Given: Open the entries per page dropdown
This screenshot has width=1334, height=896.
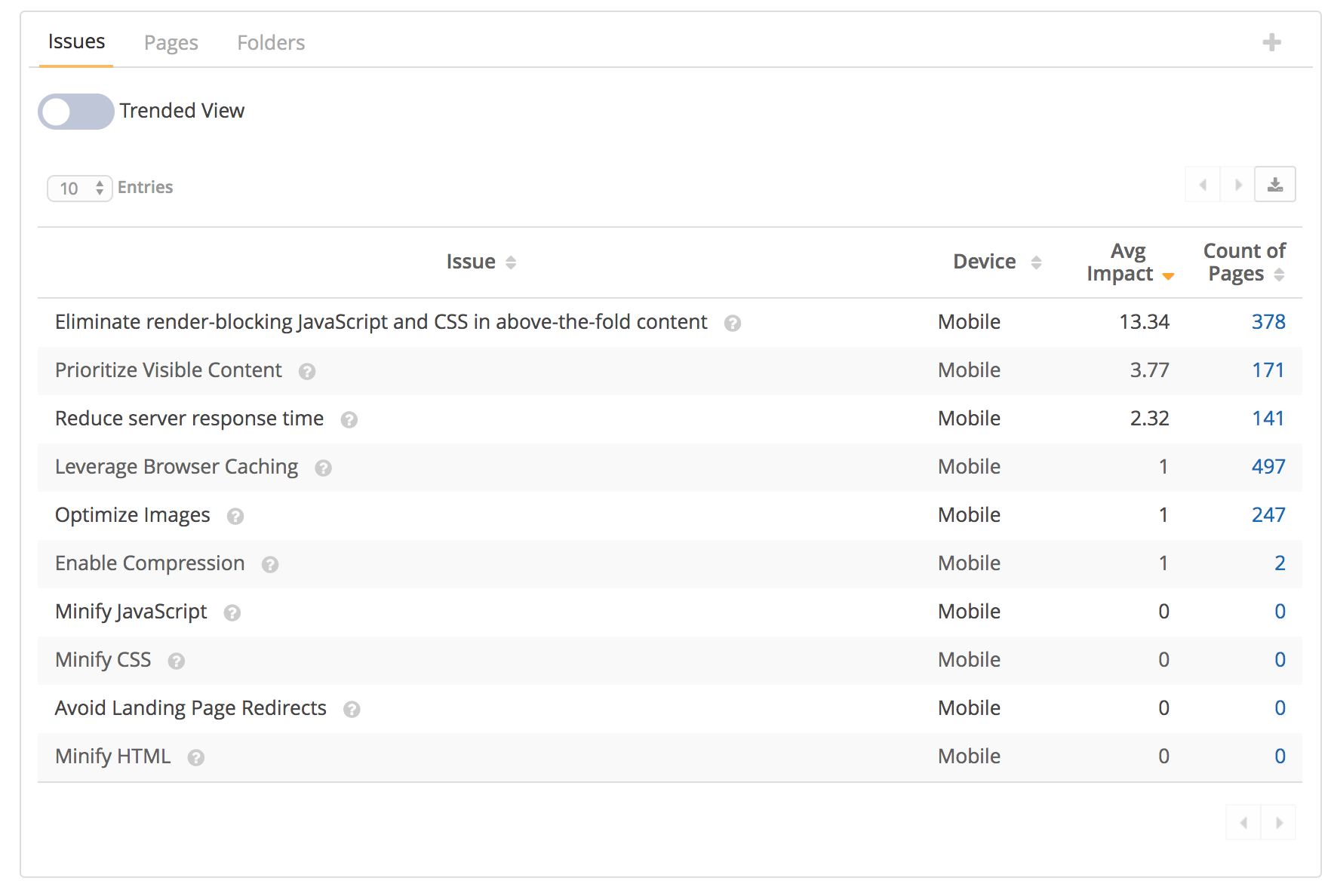Looking at the screenshot, I should (x=80, y=188).
